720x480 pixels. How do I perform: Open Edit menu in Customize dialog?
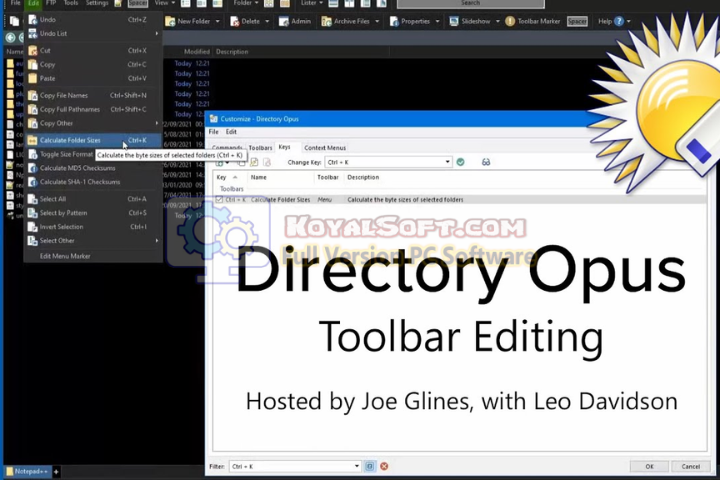pyautogui.click(x=231, y=132)
